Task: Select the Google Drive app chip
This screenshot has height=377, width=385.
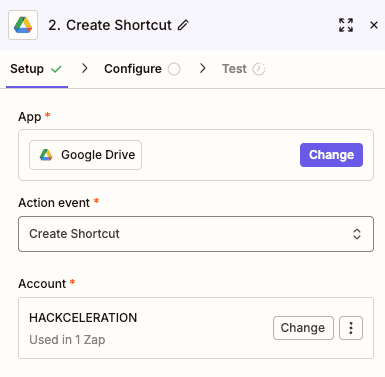Action: point(85,155)
